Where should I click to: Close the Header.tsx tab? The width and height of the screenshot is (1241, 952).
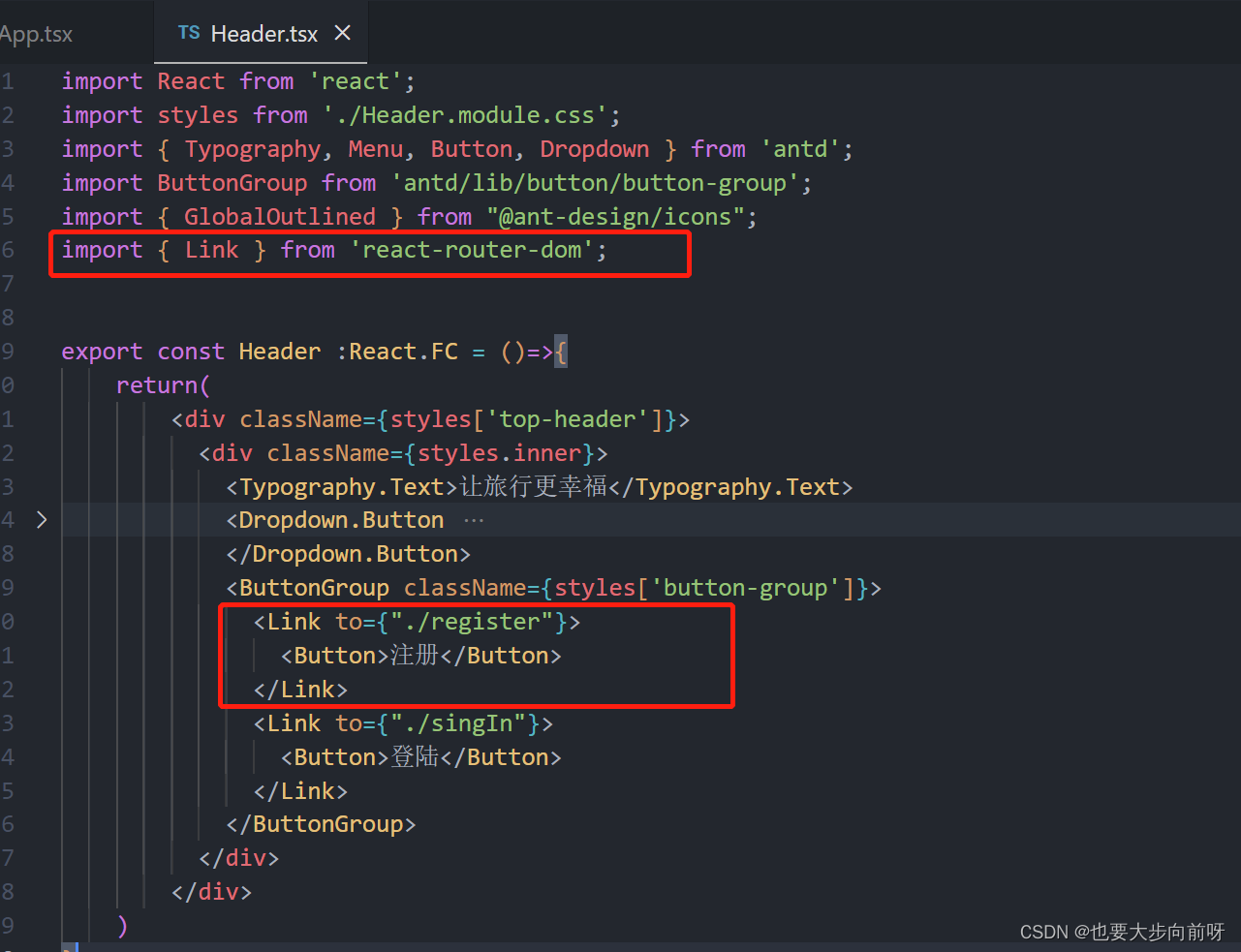[x=342, y=32]
